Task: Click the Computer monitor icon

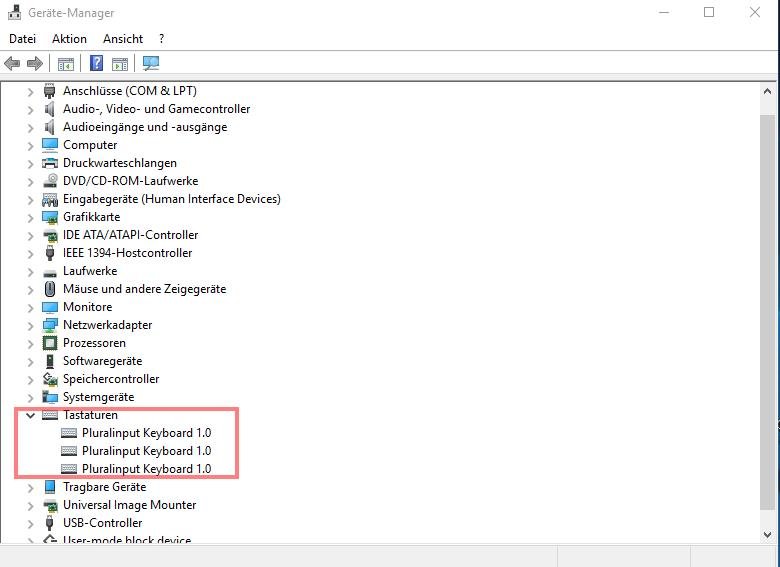Action: (50, 145)
